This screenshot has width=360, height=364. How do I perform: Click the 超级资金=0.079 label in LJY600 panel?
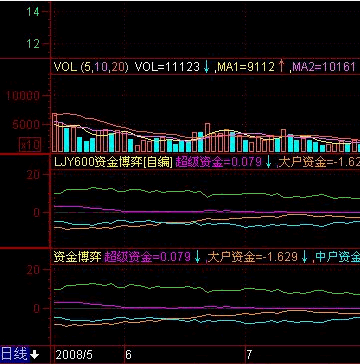[218, 162]
